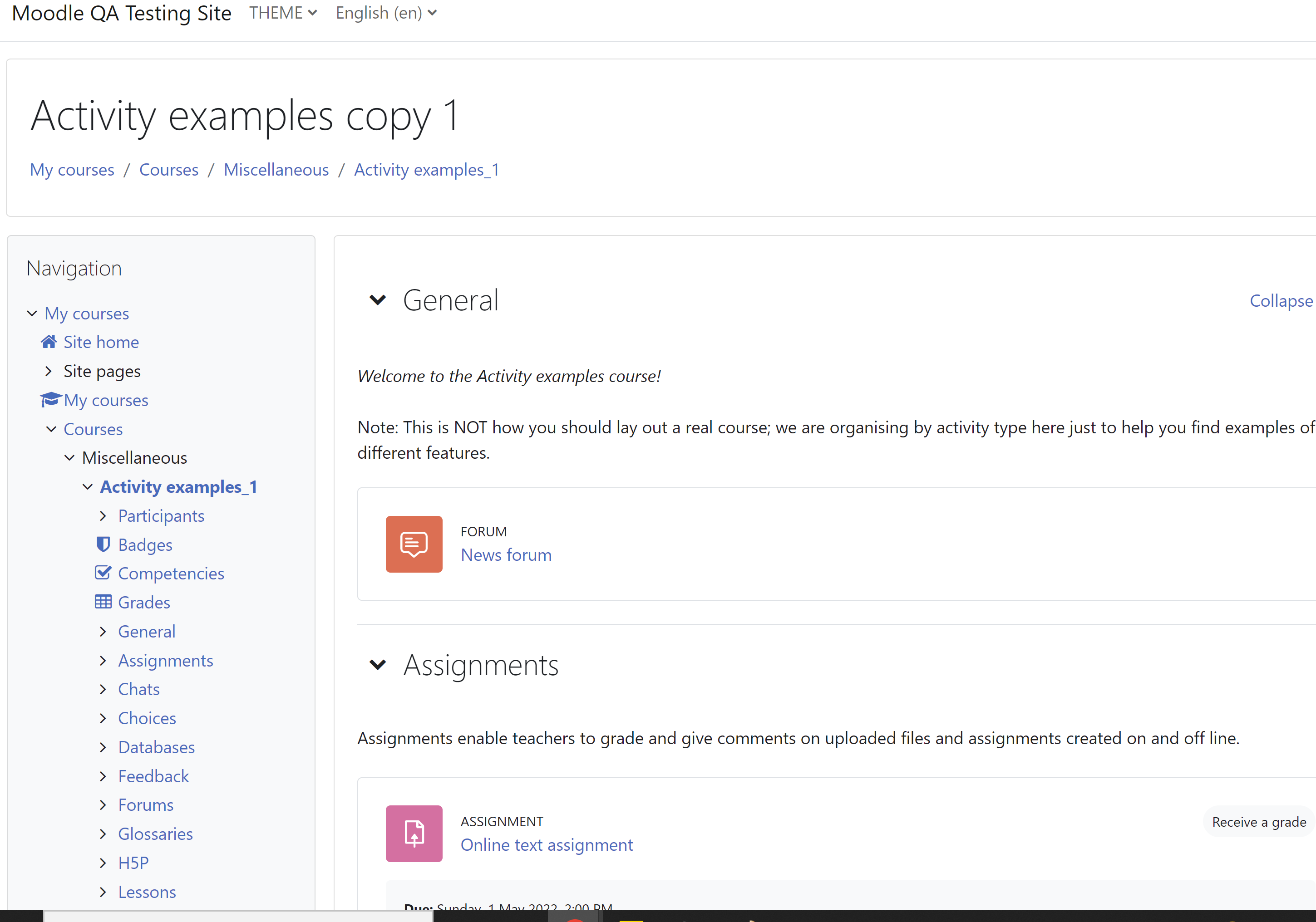Open Choices in navigation tree

(x=147, y=718)
